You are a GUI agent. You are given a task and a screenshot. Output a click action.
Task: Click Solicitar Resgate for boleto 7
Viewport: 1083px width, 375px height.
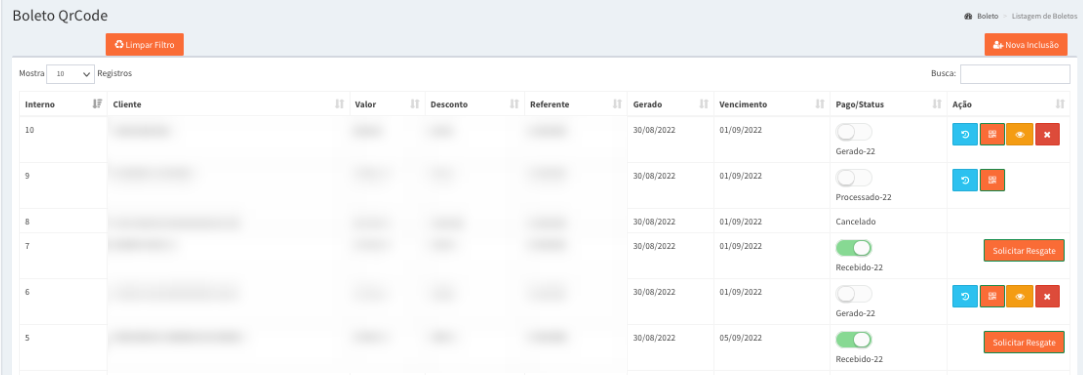click(x=1024, y=251)
